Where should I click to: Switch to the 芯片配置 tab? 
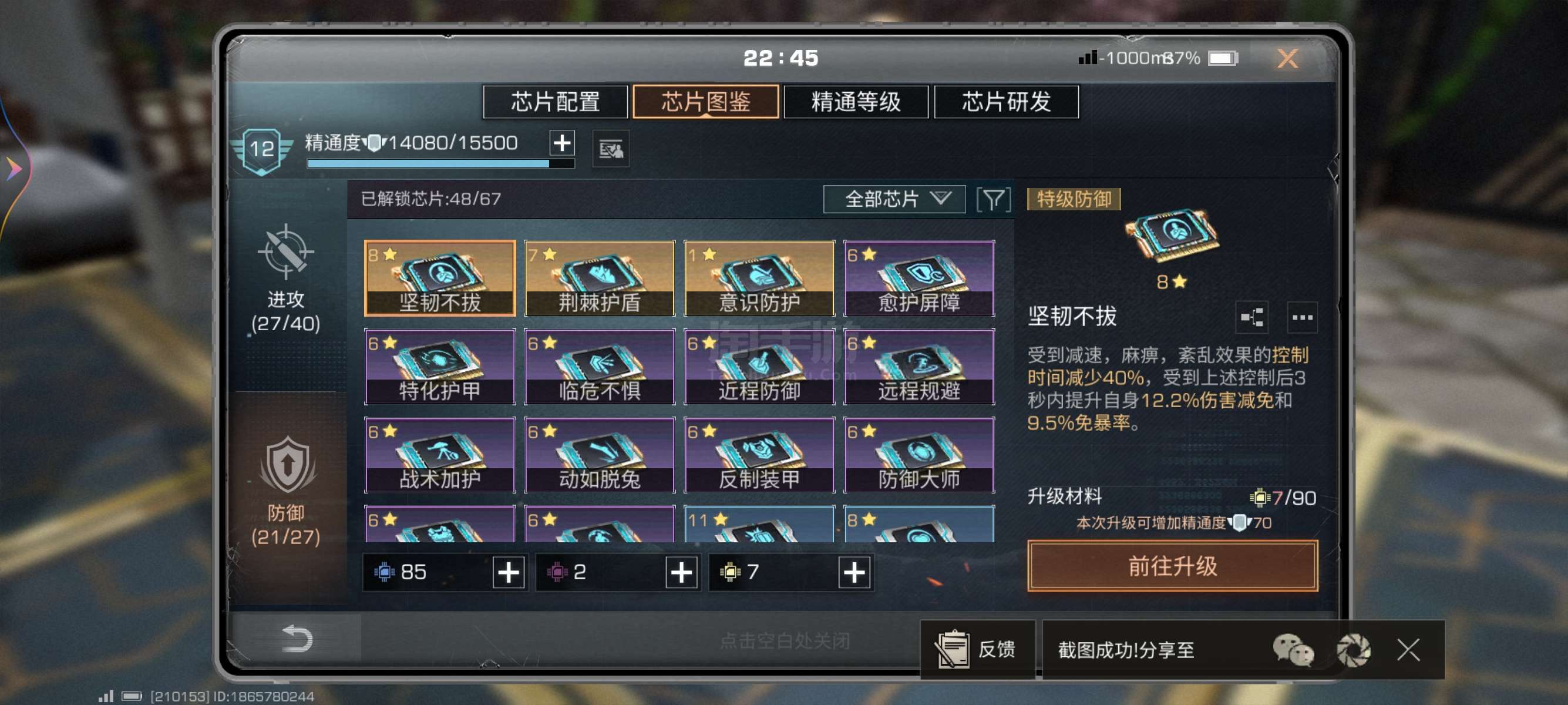tap(555, 102)
